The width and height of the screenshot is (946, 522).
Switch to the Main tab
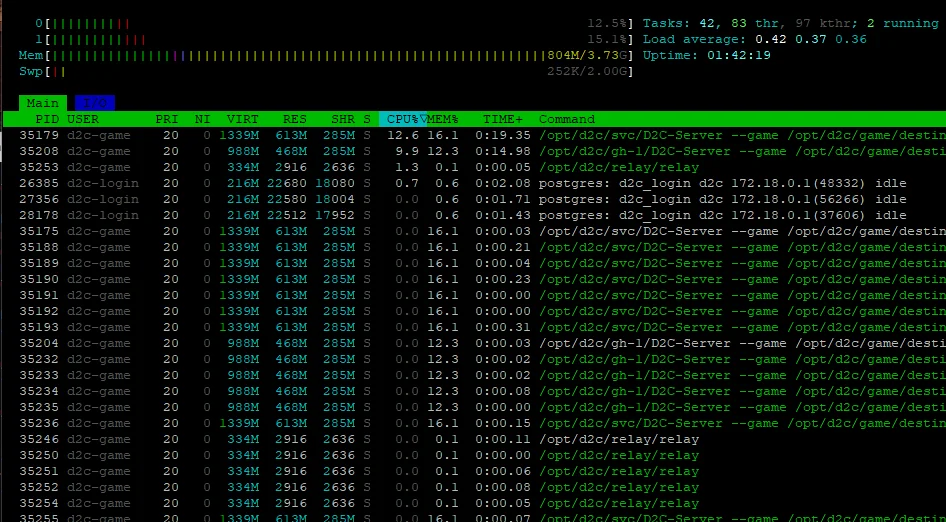pos(42,103)
